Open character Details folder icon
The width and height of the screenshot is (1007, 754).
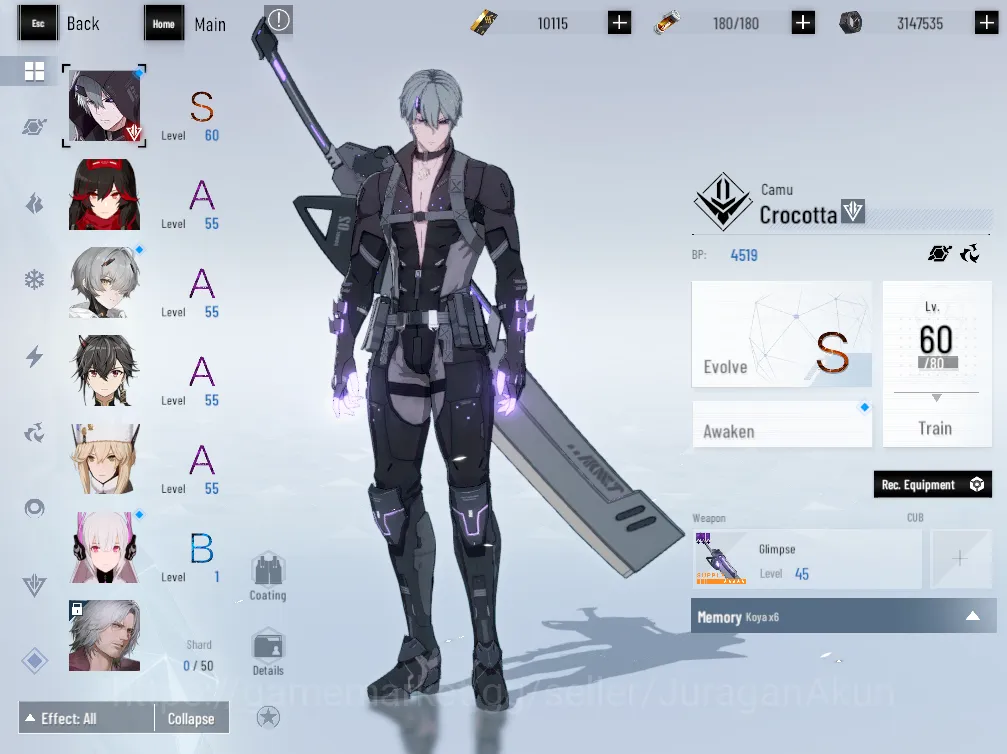pos(268,652)
